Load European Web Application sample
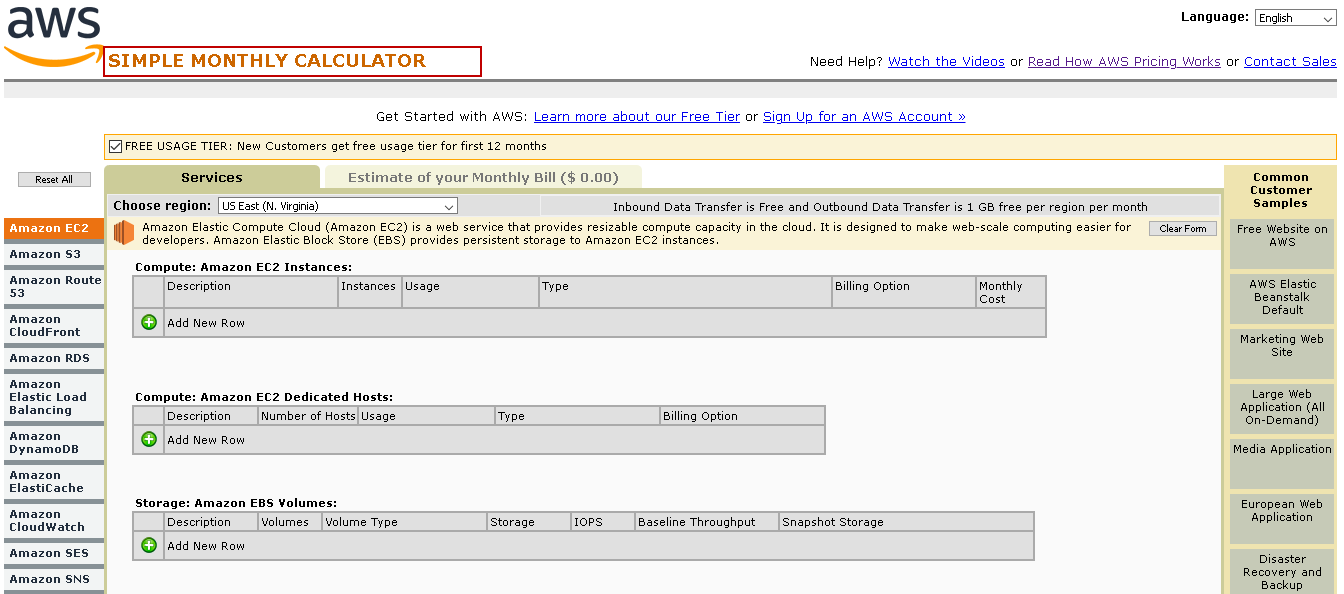 click(1282, 519)
